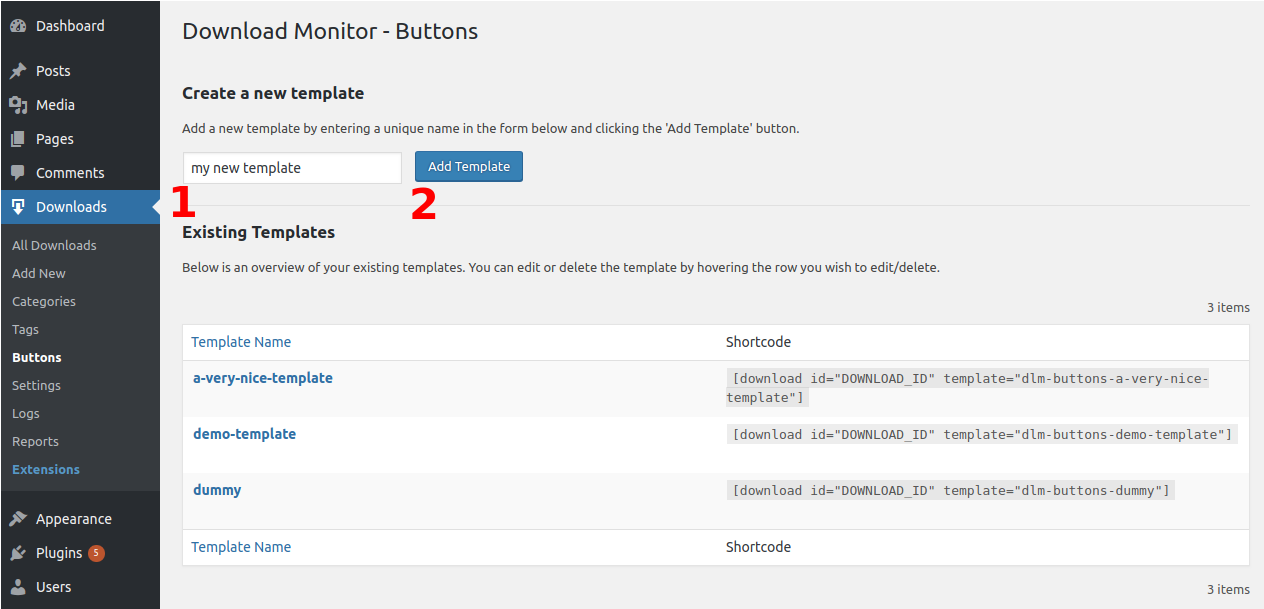Click the top Shortcode column header
This screenshot has width=1264, height=609.
(758, 342)
